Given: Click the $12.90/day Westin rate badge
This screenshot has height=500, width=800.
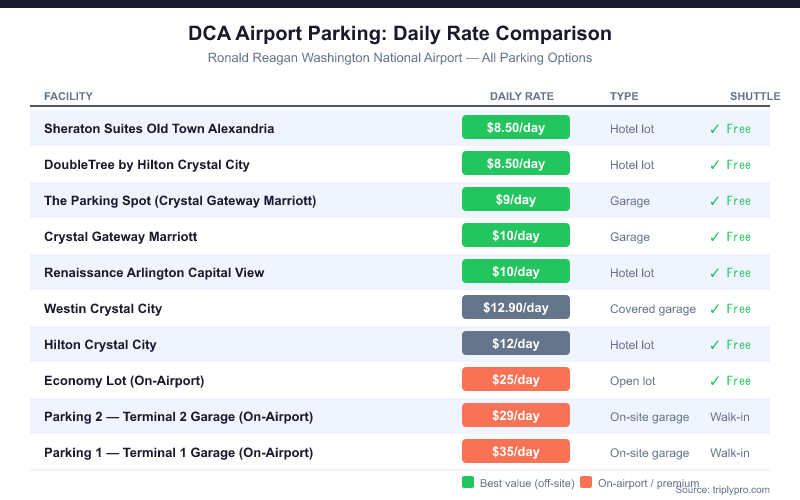Looking at the screenshot, I should tap(516, 308).
